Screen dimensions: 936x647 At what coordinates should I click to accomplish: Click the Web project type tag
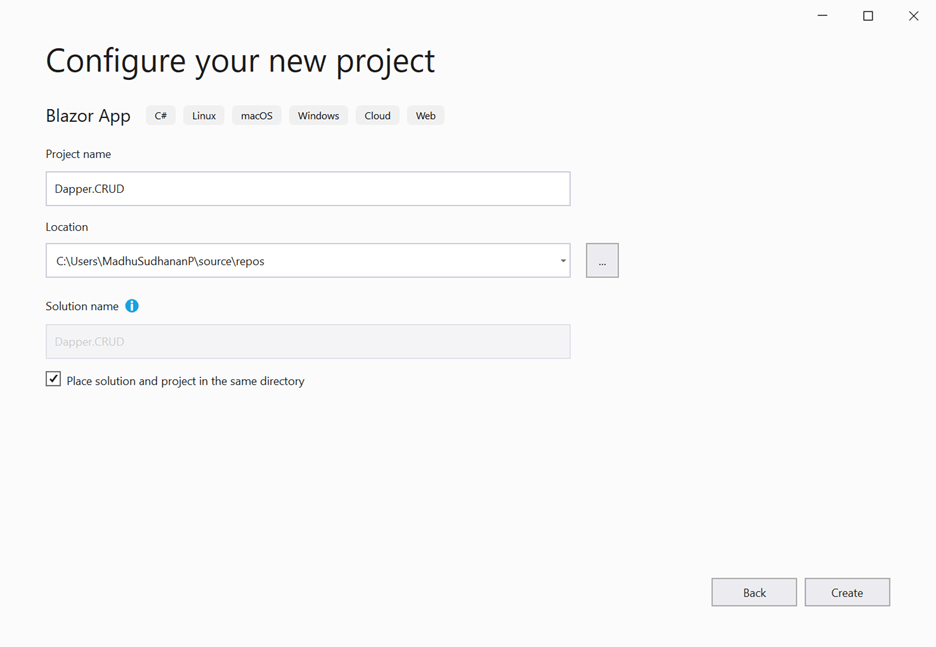(x=425, y=116)
